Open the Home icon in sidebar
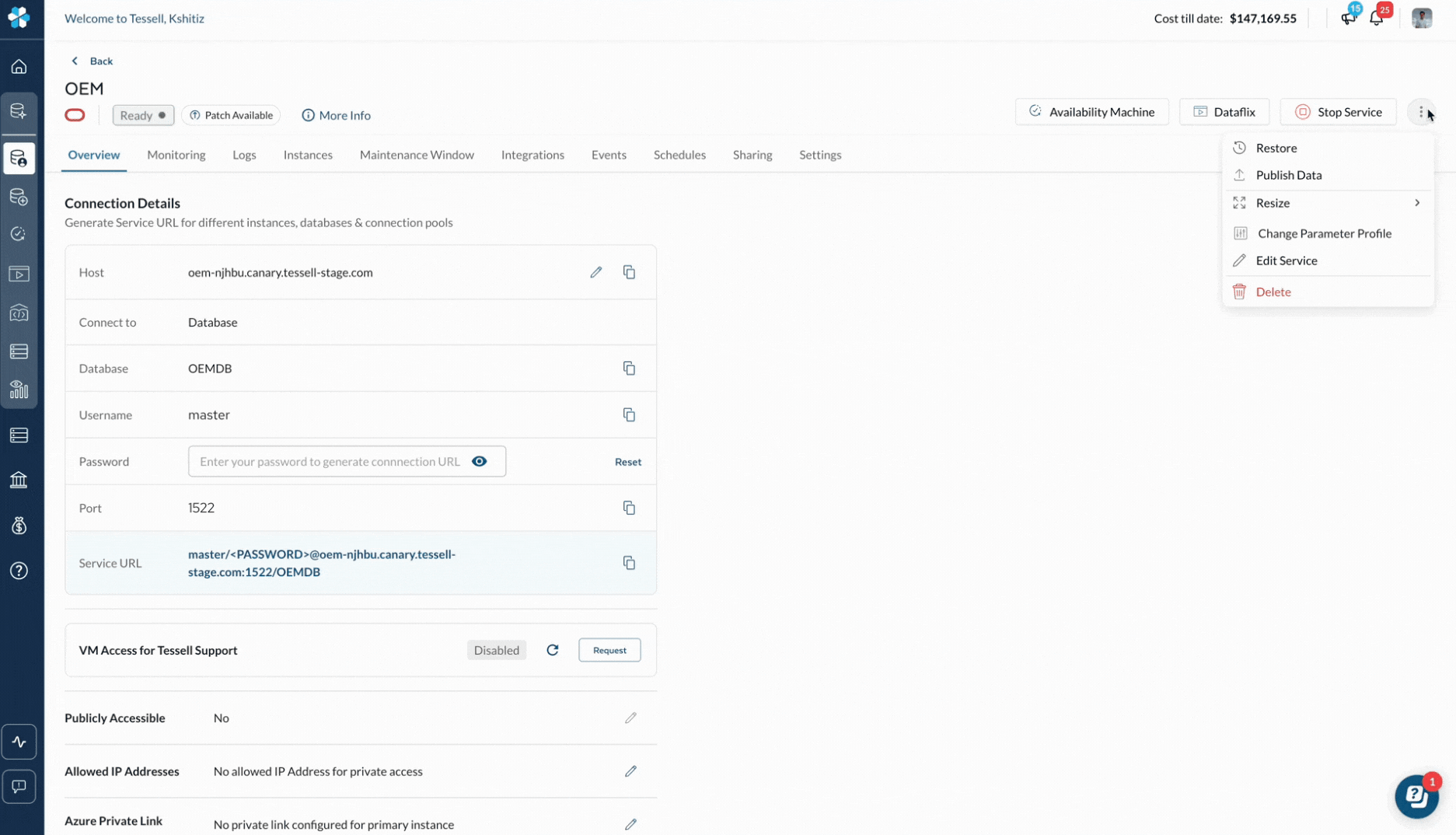This screenshot has height=835, width=1456. click(x=19, y=67)
